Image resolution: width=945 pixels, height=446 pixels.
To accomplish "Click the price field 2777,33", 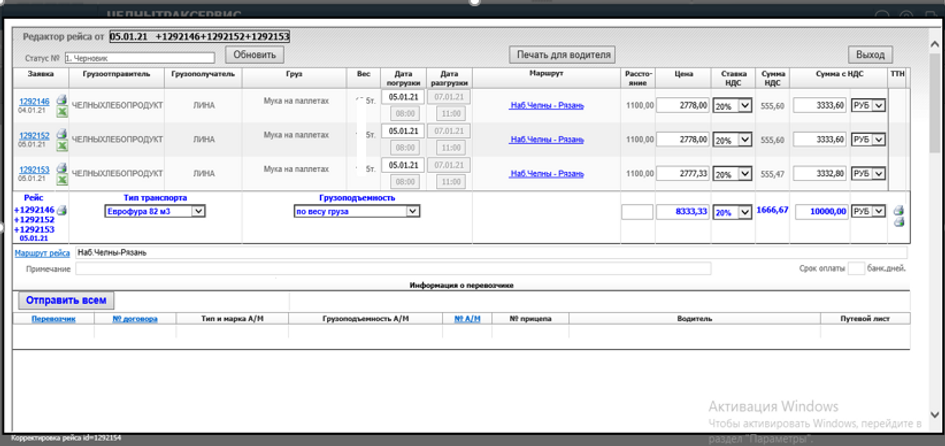I will click(x=683, y=174).
